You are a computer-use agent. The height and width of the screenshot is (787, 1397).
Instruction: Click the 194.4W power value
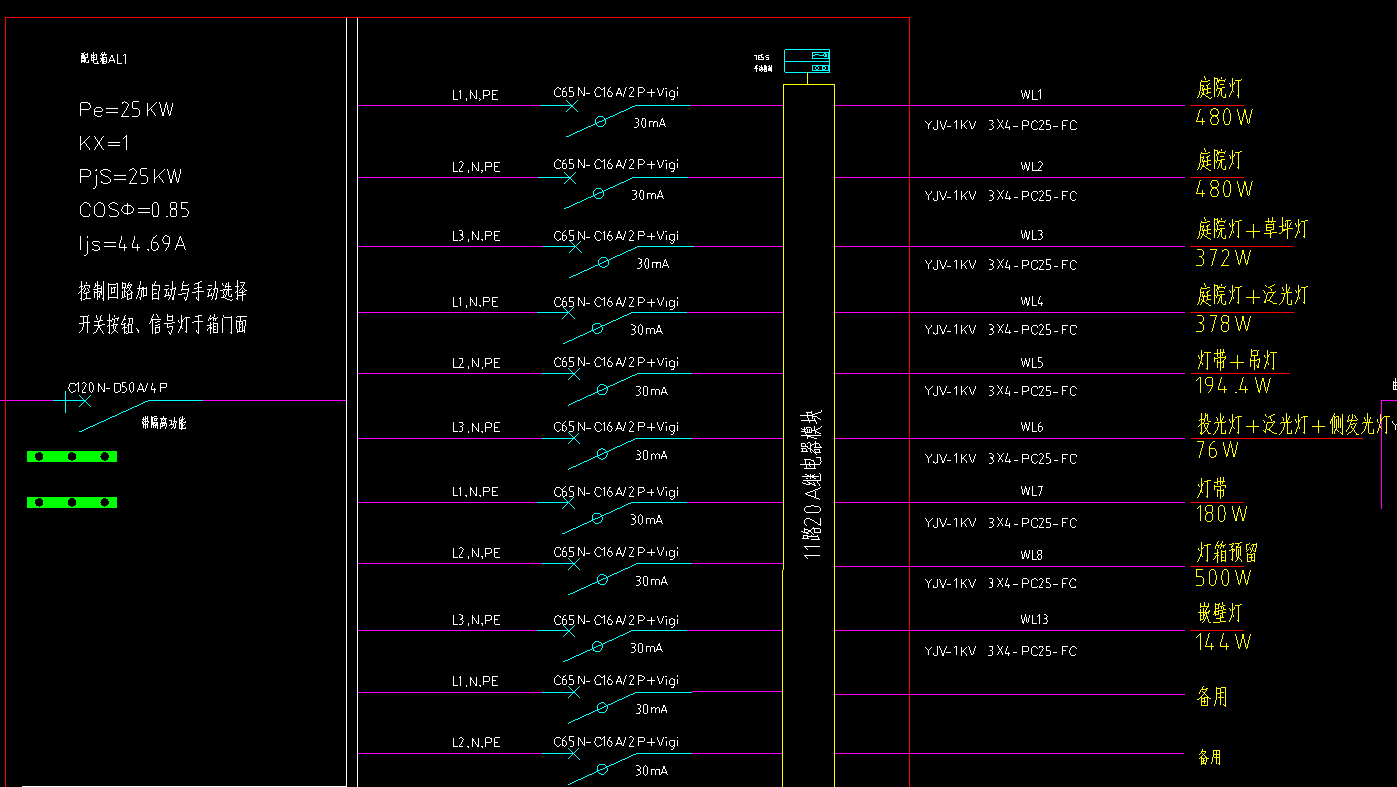coord(1233,386)
